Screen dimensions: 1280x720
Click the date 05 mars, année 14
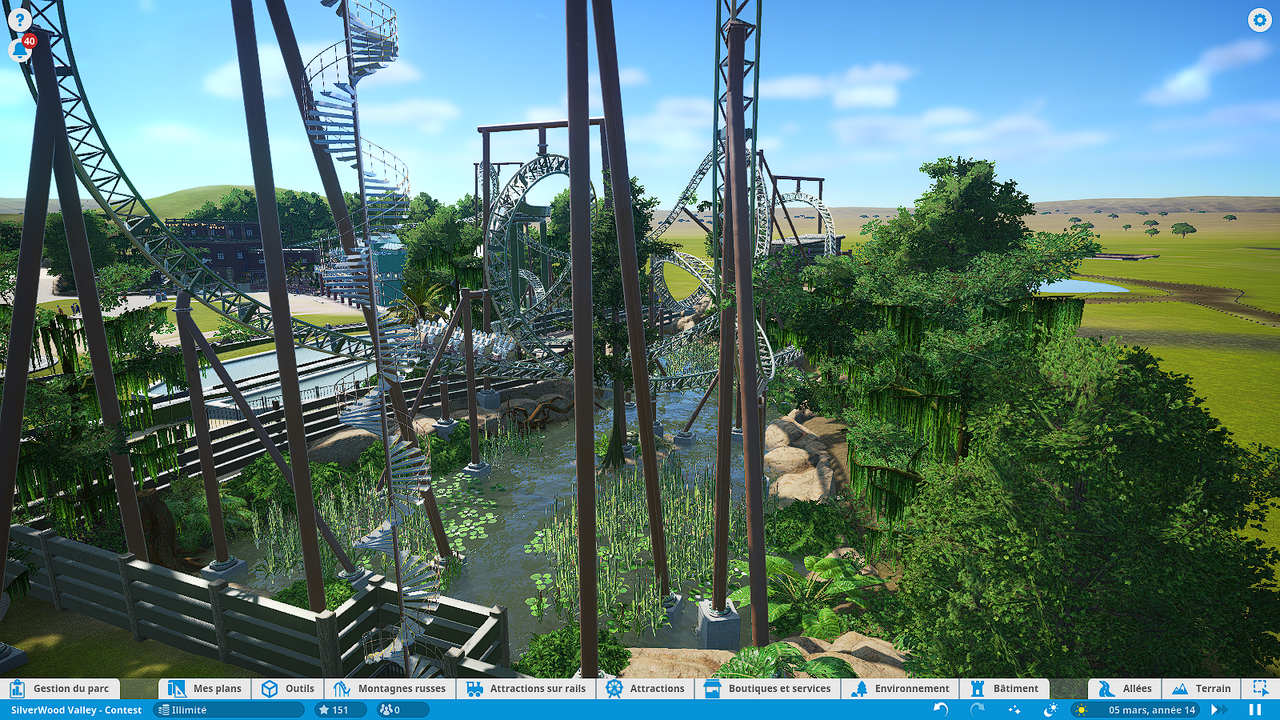1150,710
